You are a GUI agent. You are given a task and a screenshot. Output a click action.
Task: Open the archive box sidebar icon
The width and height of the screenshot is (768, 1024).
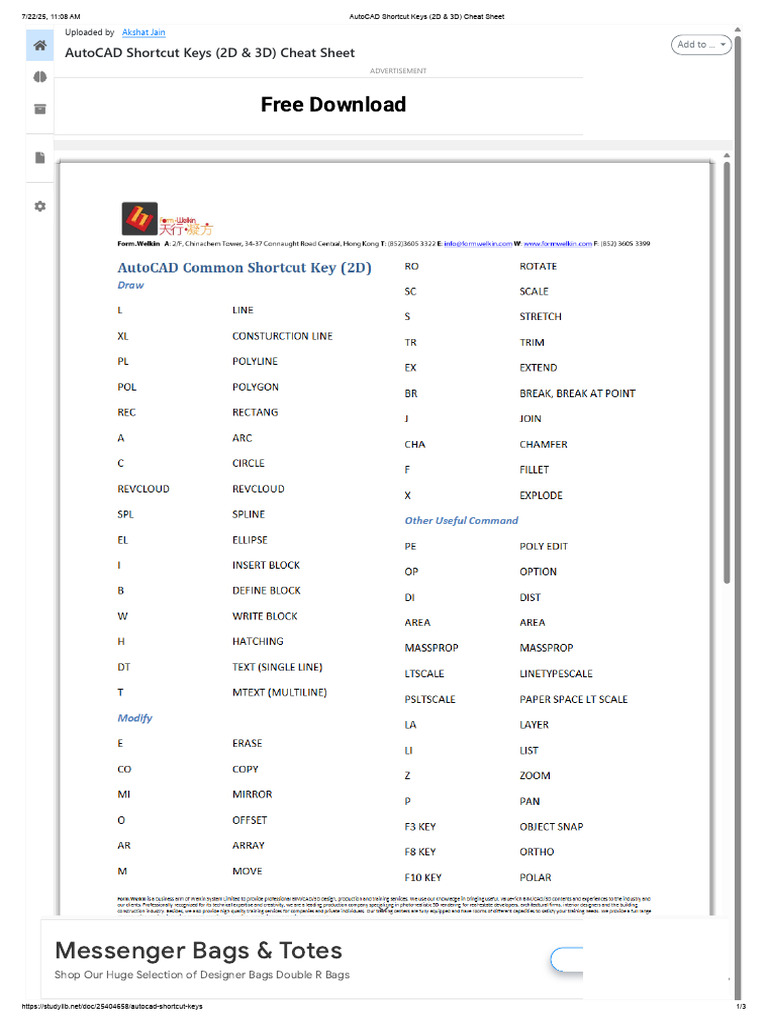[40, 108]
